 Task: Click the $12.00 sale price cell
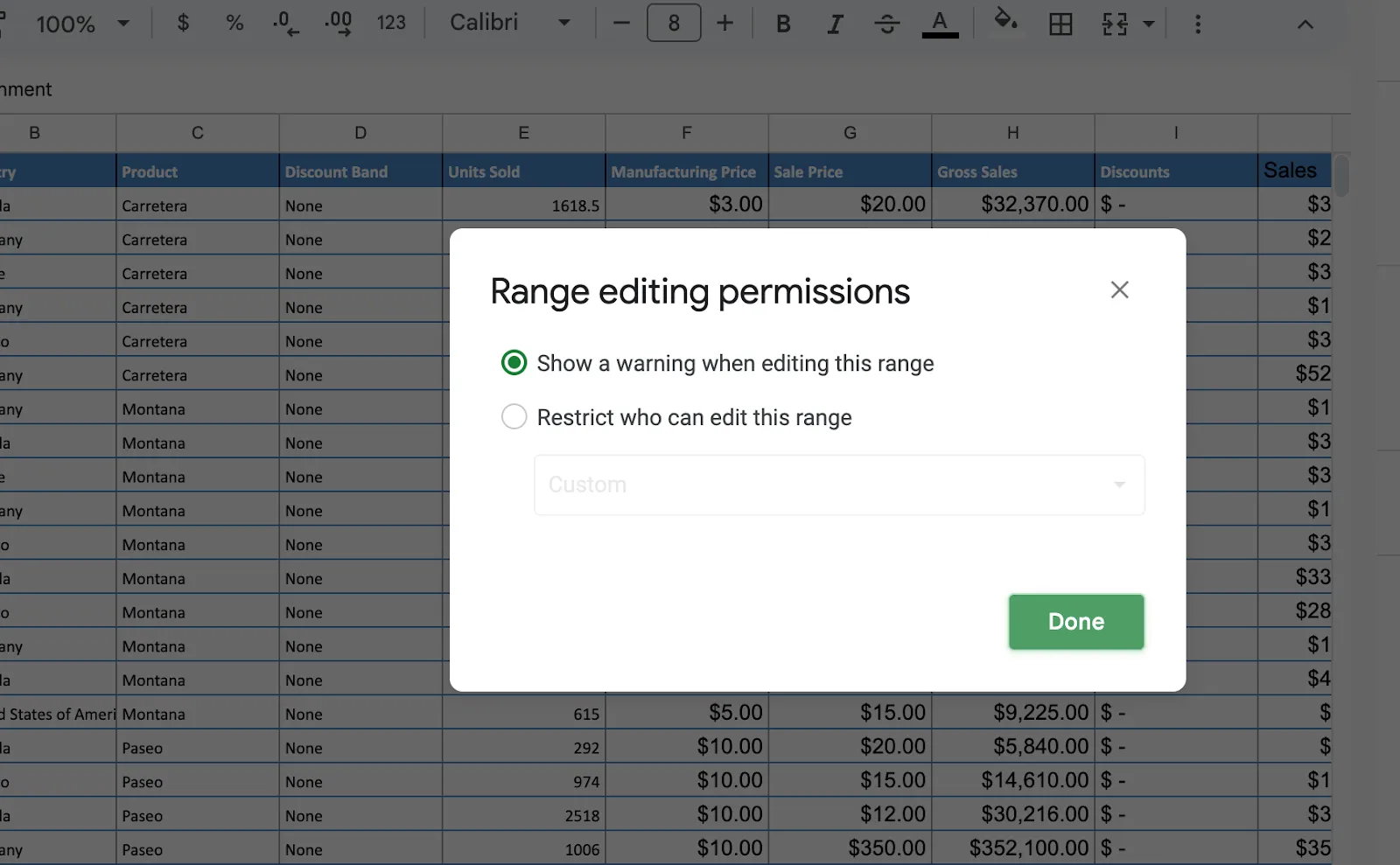coord(850,814)
